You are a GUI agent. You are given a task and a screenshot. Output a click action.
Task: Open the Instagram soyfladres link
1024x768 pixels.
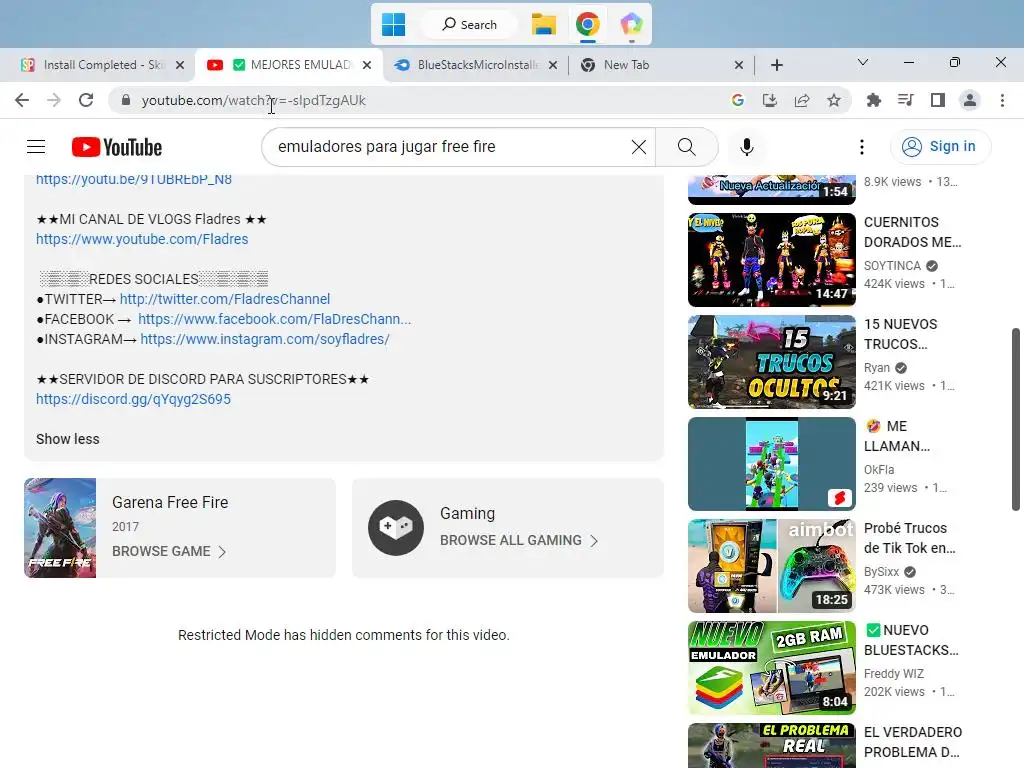point(264,339)
